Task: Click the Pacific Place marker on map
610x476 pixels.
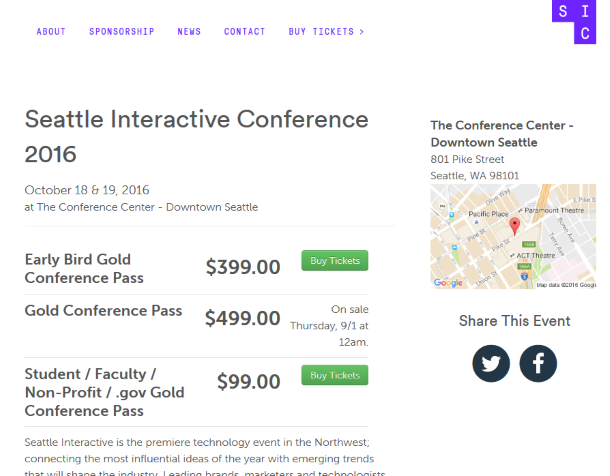Action: pyautogui.click(x=488, y=214)
